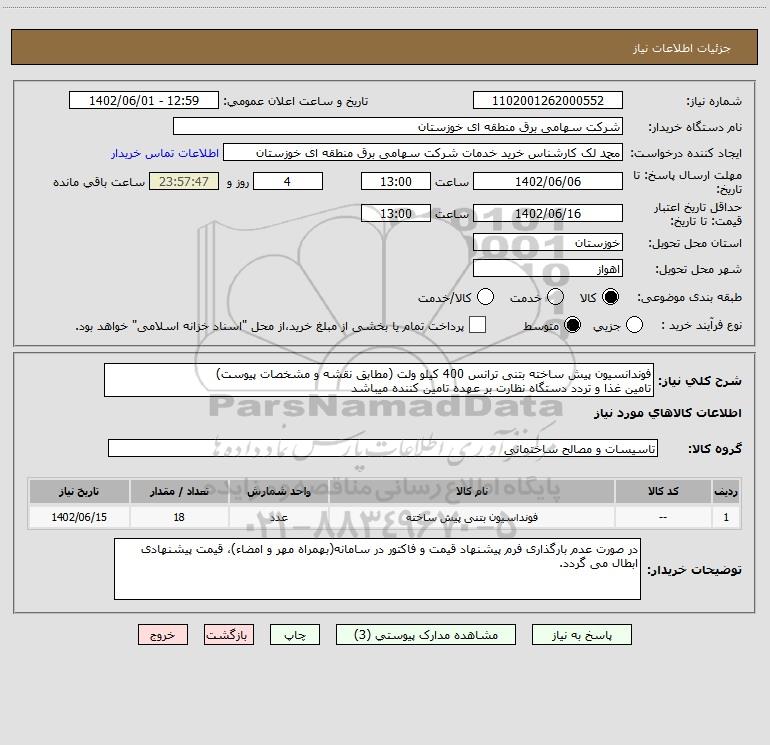Click the بازگشت back button
Screen dimensions: 770x745
229,635
